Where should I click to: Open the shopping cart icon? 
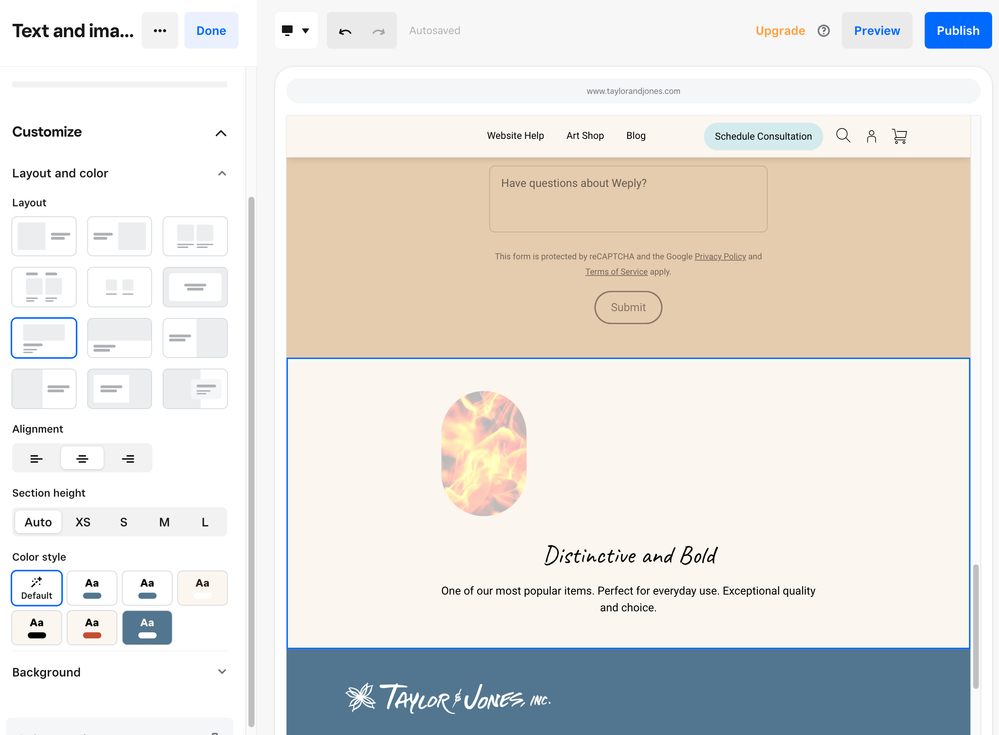899,136
